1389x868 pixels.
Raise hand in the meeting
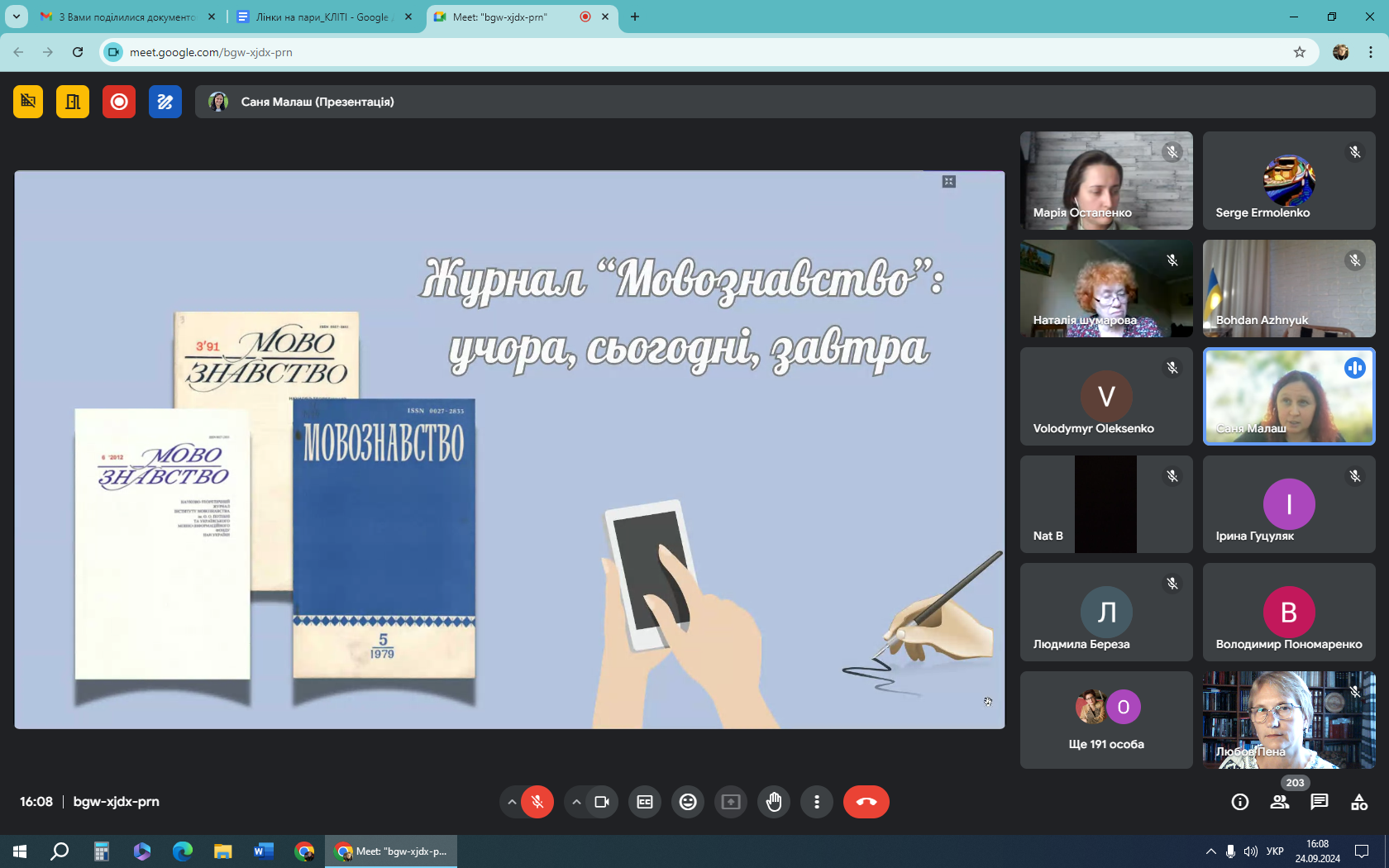tap(774, 802)
